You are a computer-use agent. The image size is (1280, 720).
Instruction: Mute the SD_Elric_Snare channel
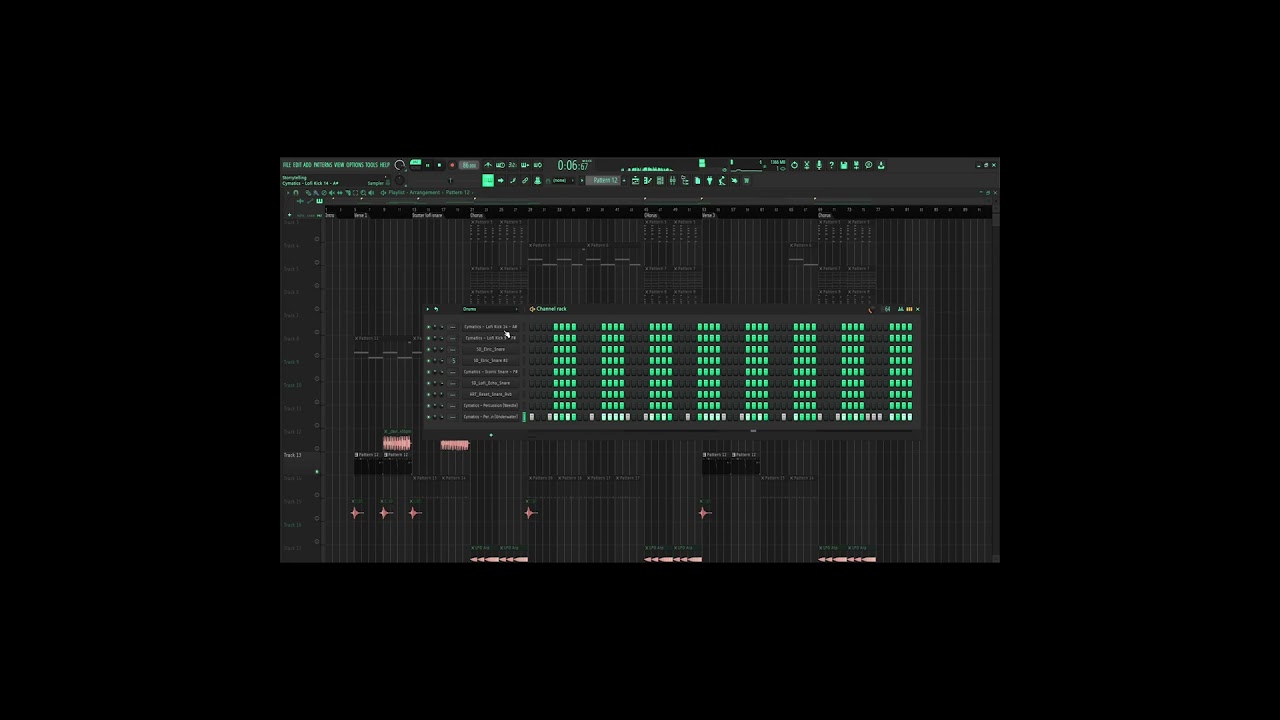coord(428,349)
